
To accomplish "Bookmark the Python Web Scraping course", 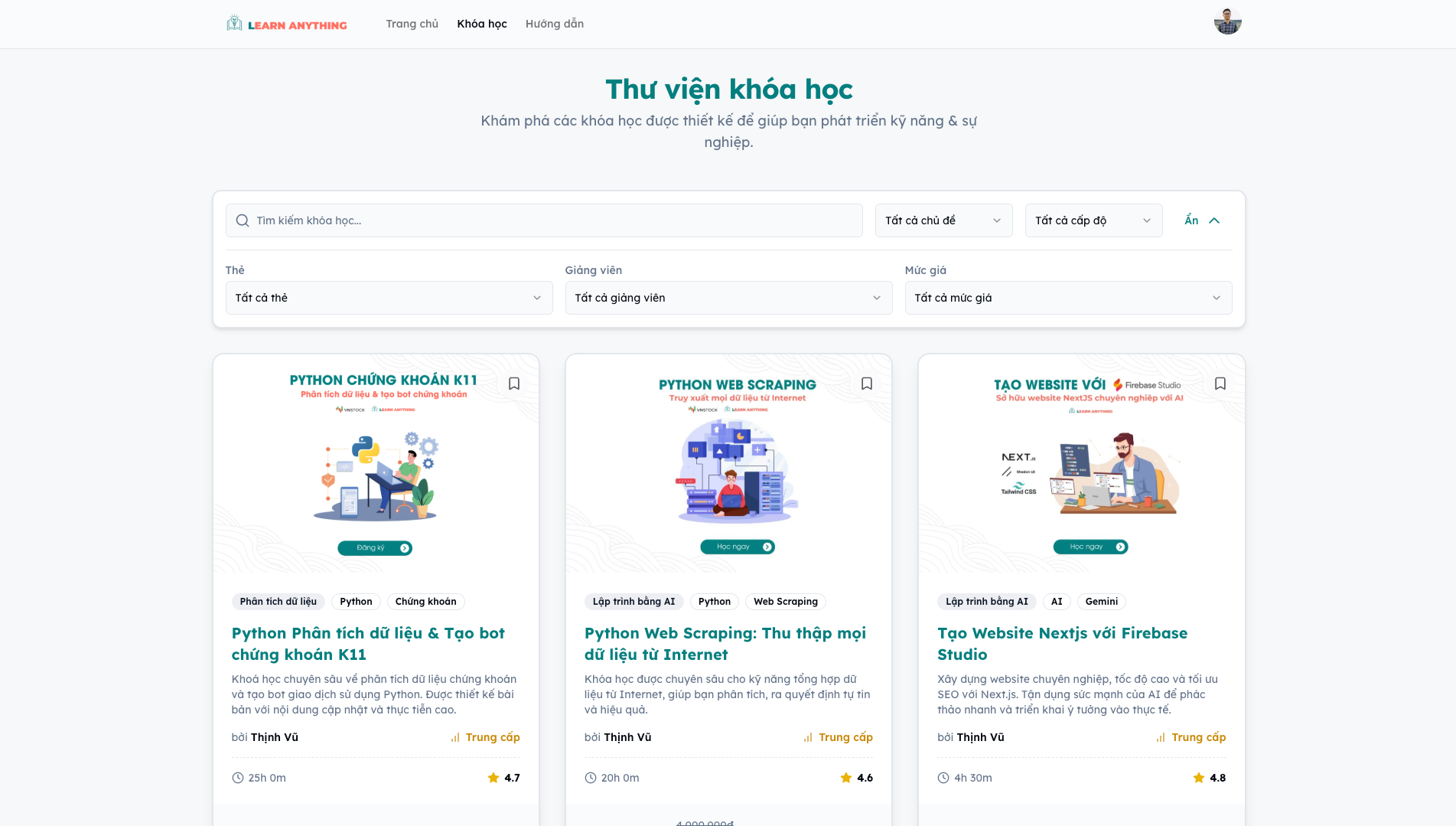I will click(x=867, y=384).
